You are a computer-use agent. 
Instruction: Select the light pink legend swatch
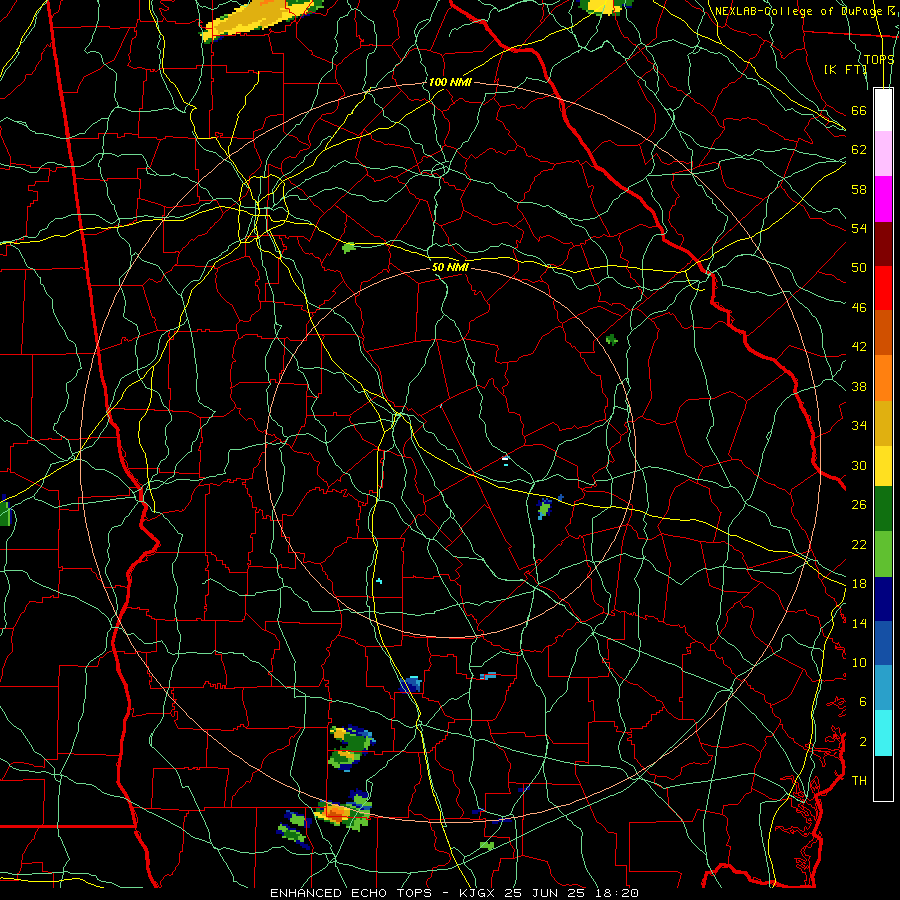click(x=883, y=153)
